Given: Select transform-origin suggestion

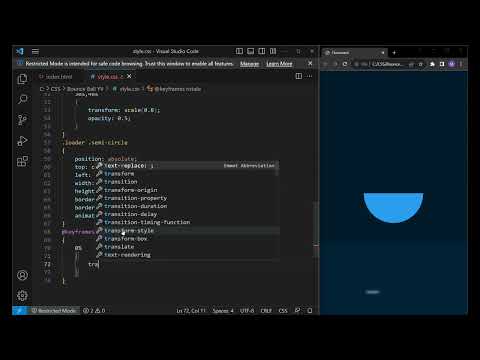Looking at the screenshot, I should (187, 190).
